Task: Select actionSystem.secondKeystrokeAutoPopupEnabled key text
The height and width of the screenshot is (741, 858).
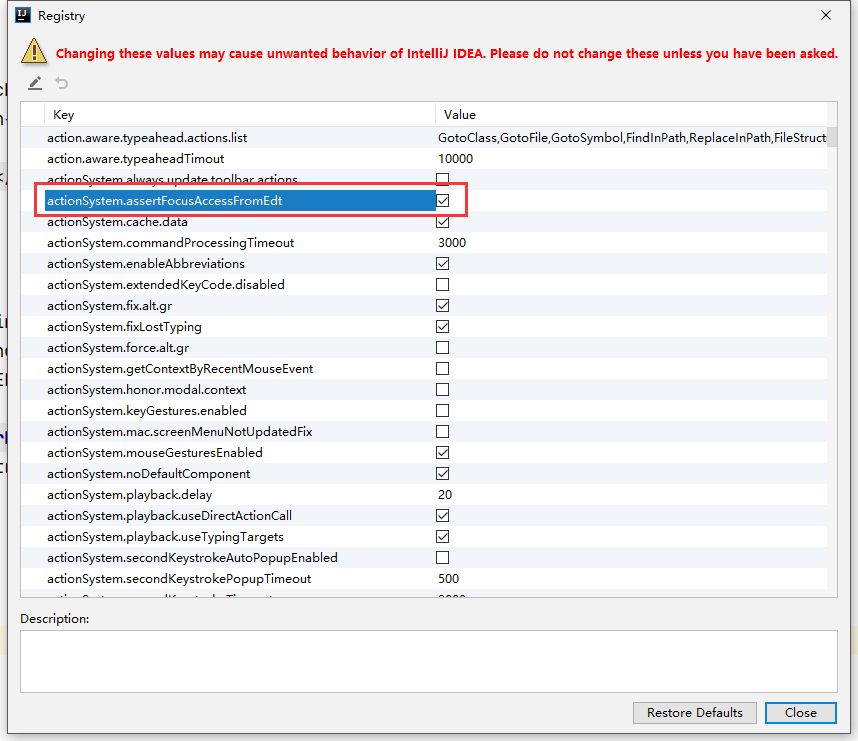Action: coord(192,558)
